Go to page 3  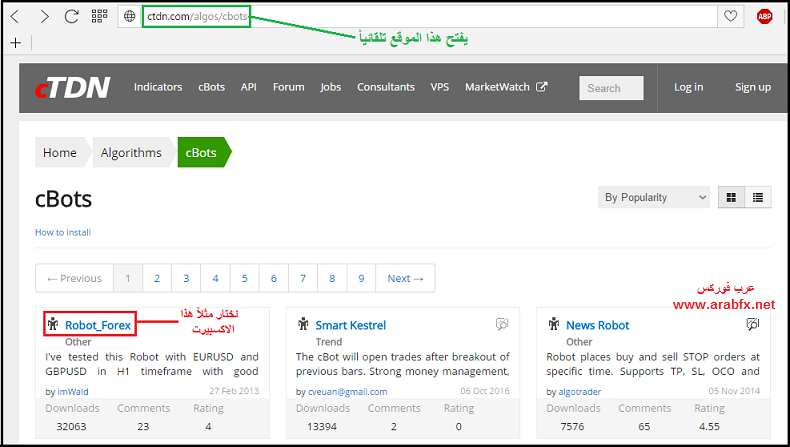(x=186, y=278)
